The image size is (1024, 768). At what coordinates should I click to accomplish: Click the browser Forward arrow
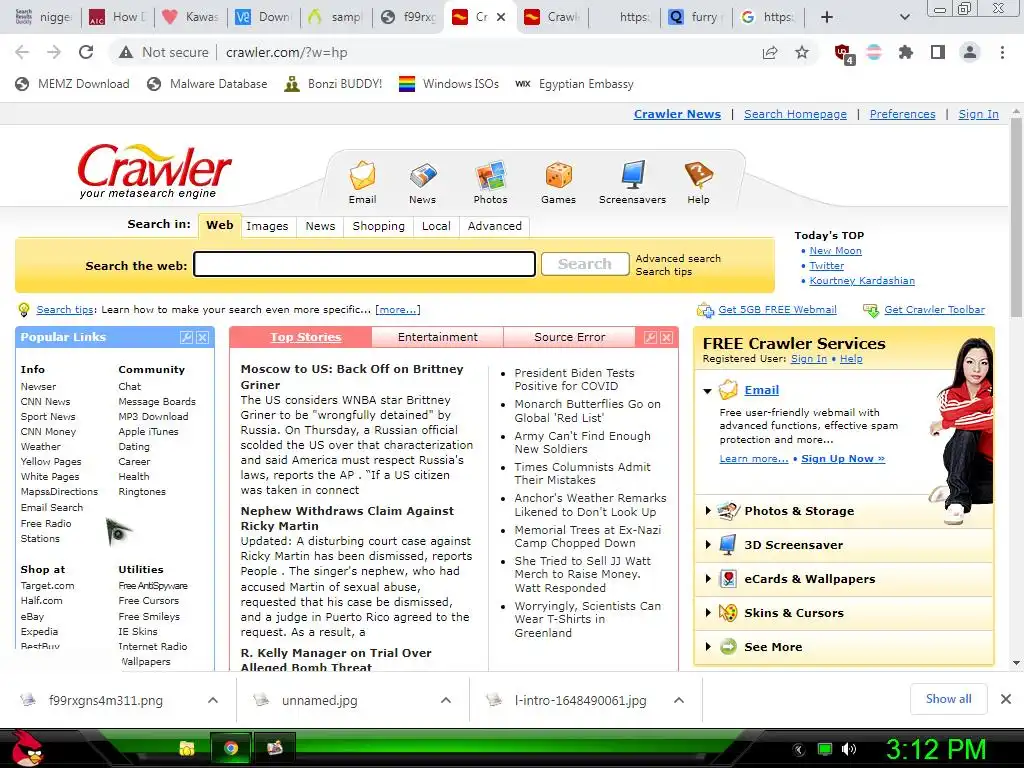tap(54, 52)
